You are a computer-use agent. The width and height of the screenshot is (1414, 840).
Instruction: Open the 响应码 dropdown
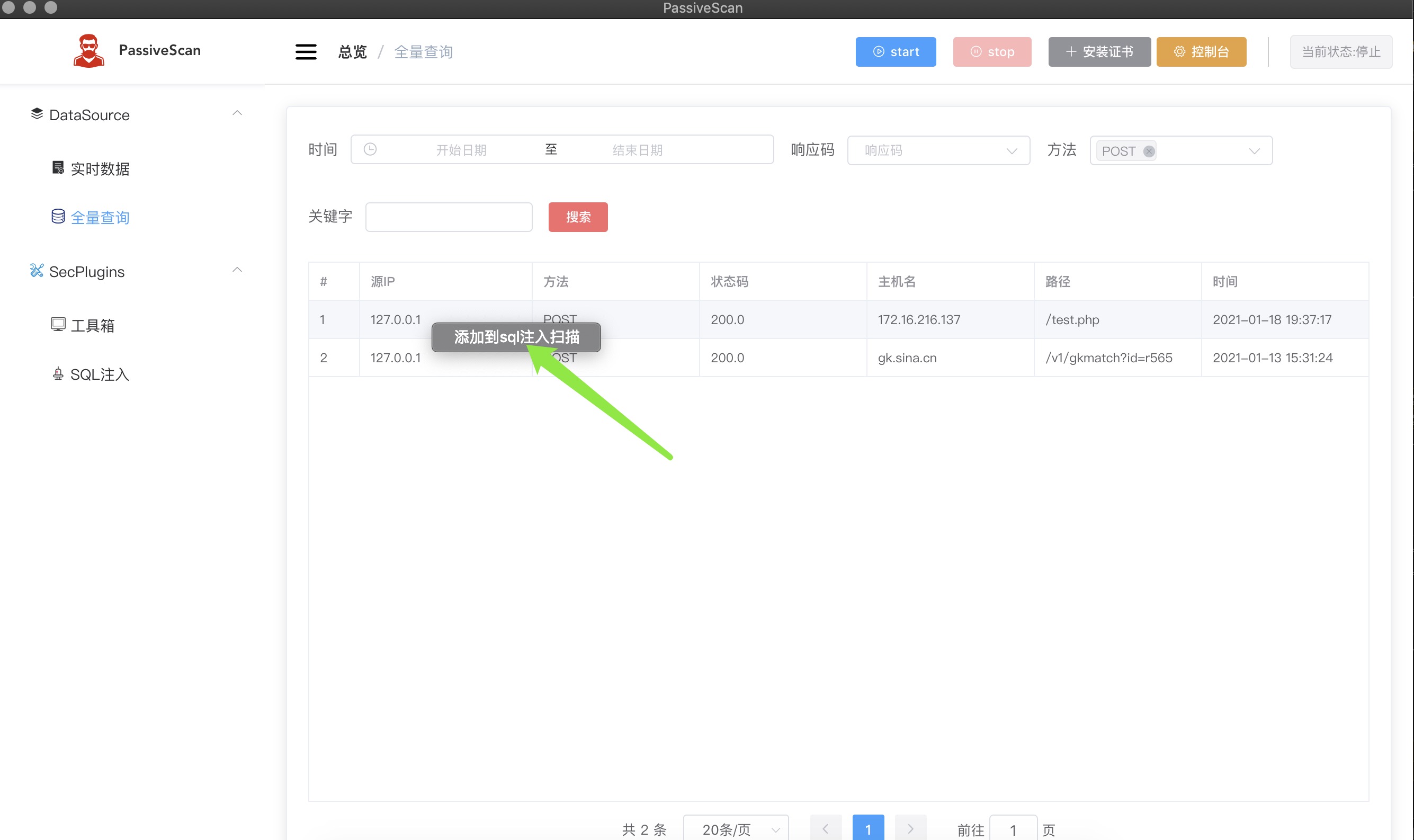click(938, 150)
